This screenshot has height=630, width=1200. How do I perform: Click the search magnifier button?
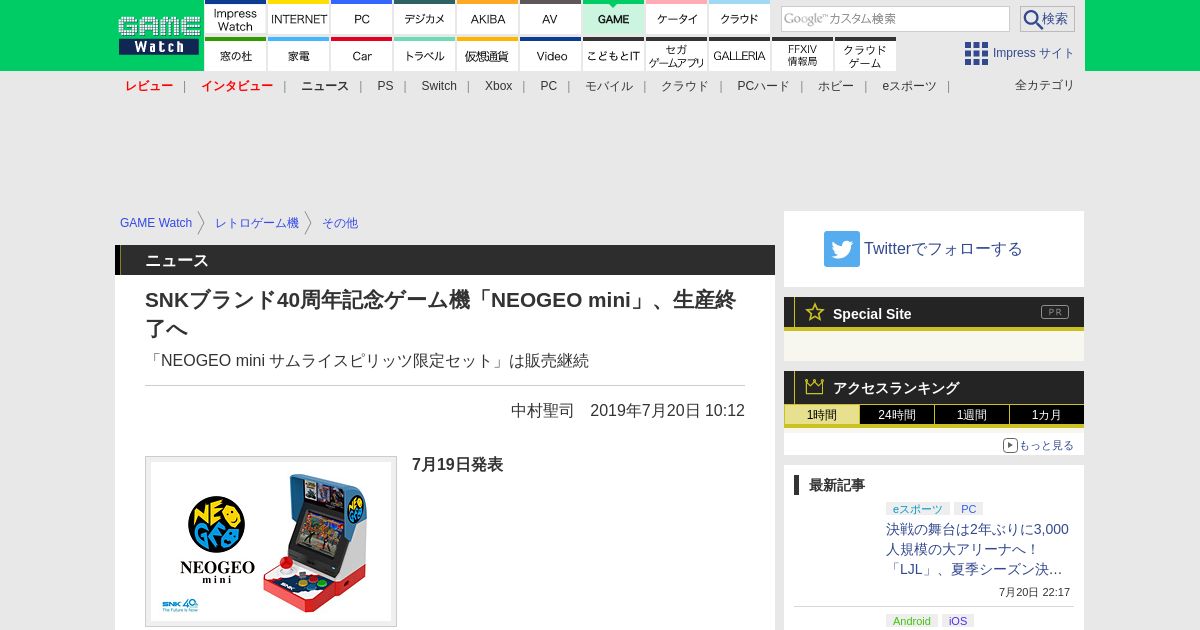[x=1047, y=19]
